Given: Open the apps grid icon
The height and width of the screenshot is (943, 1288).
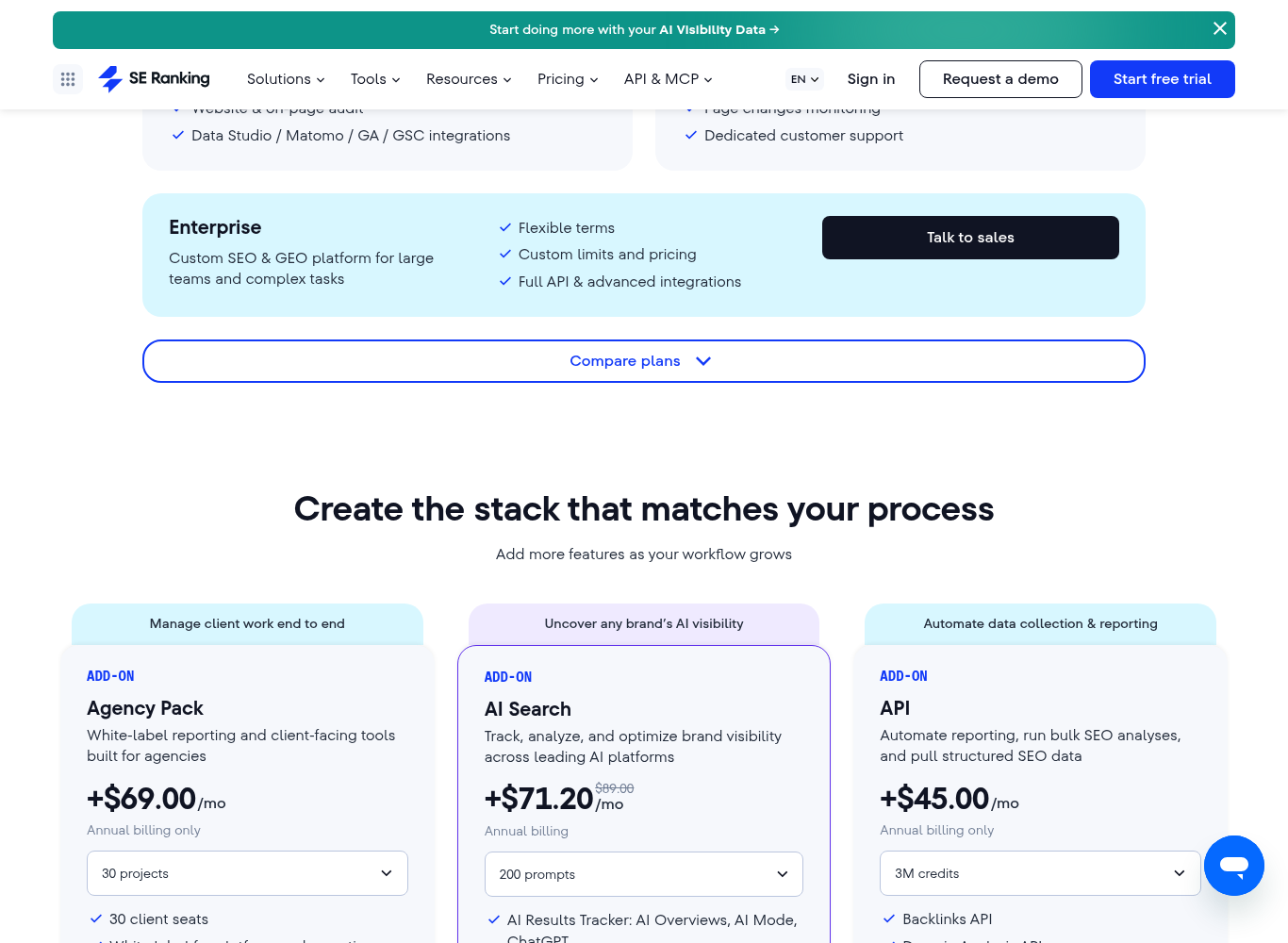Looking at the screenshot, I should (x=68, y=79).
